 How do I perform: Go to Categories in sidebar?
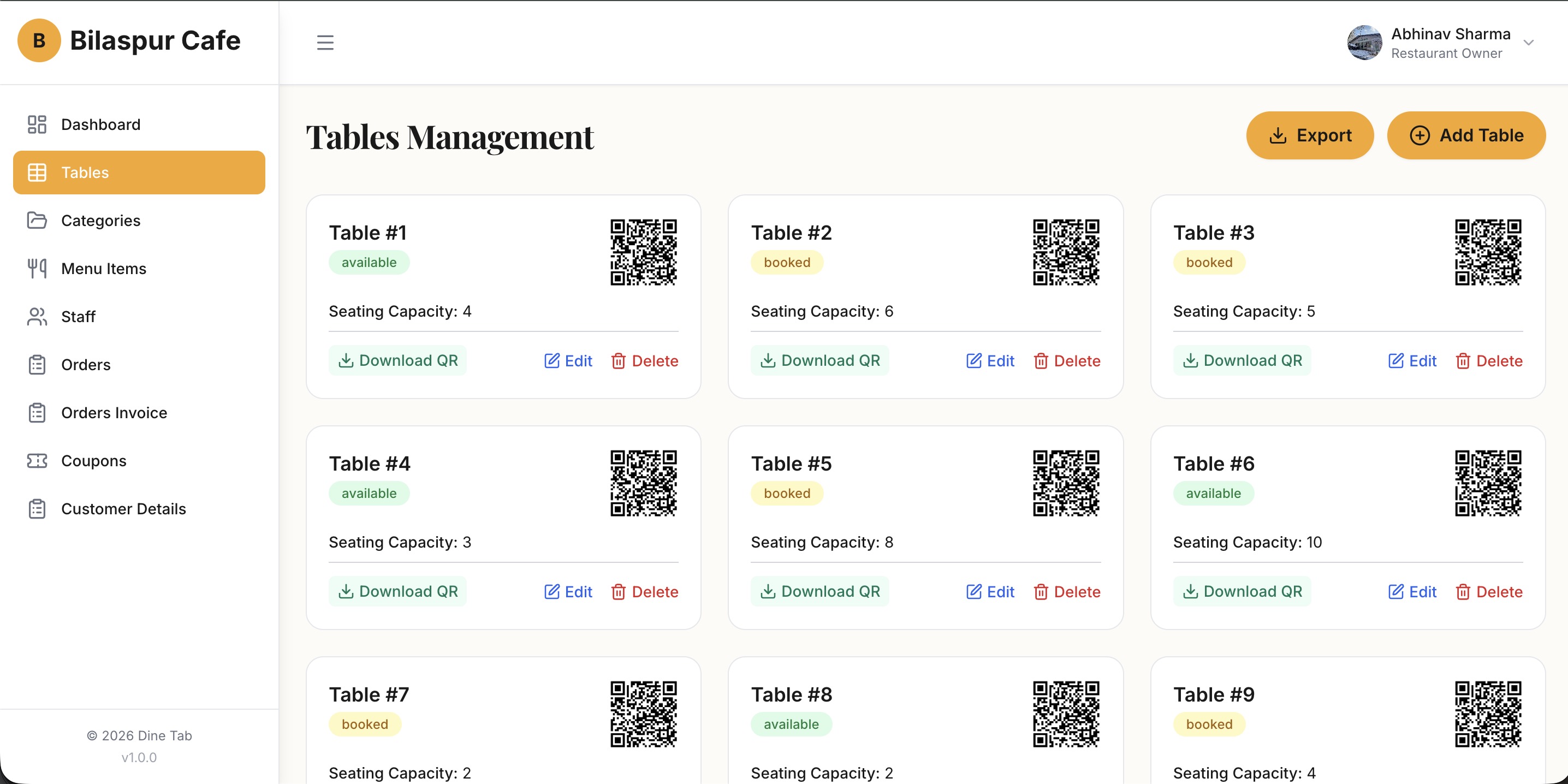click(139, 221)
